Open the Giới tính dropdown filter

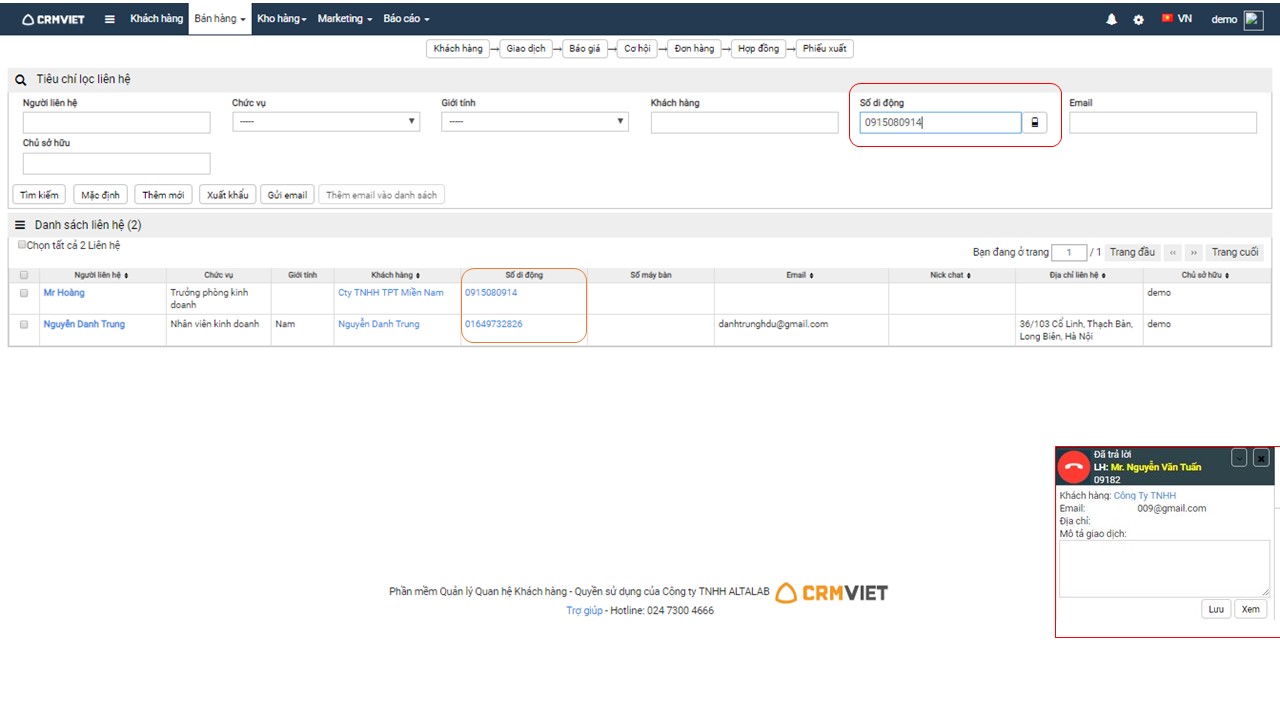[535, 122]
